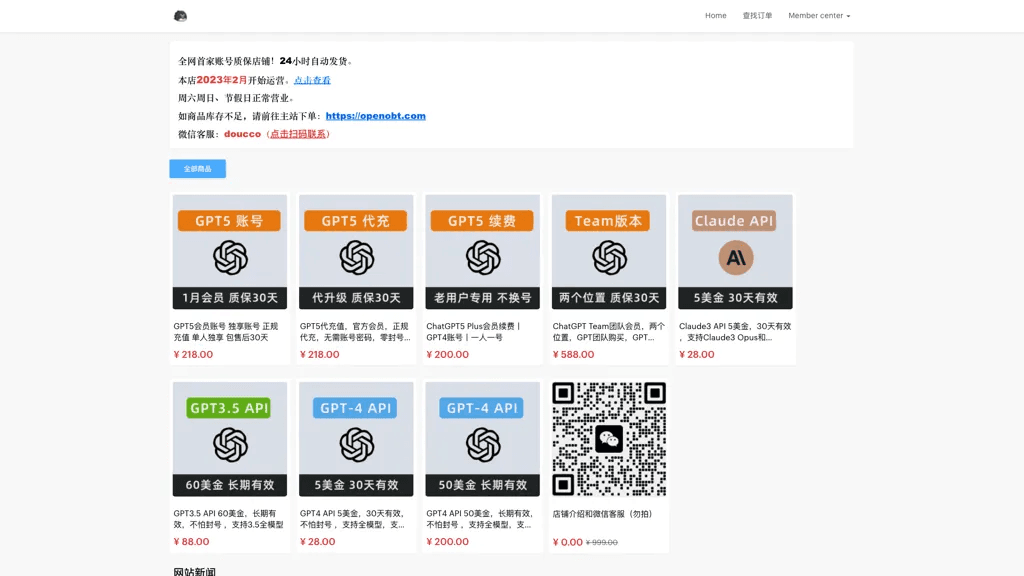Click the OpenAI logo on GPT3.5 API card

(x=230, y=445)
